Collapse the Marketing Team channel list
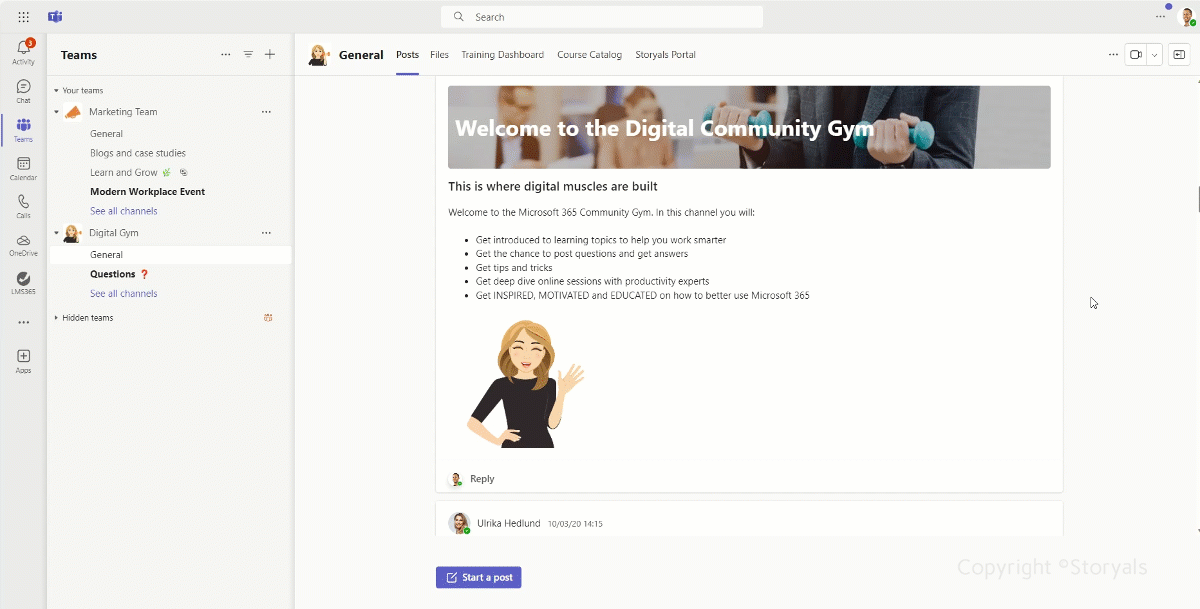The height and width of the screenshot is (609, 1200). (x=56, y=112)
